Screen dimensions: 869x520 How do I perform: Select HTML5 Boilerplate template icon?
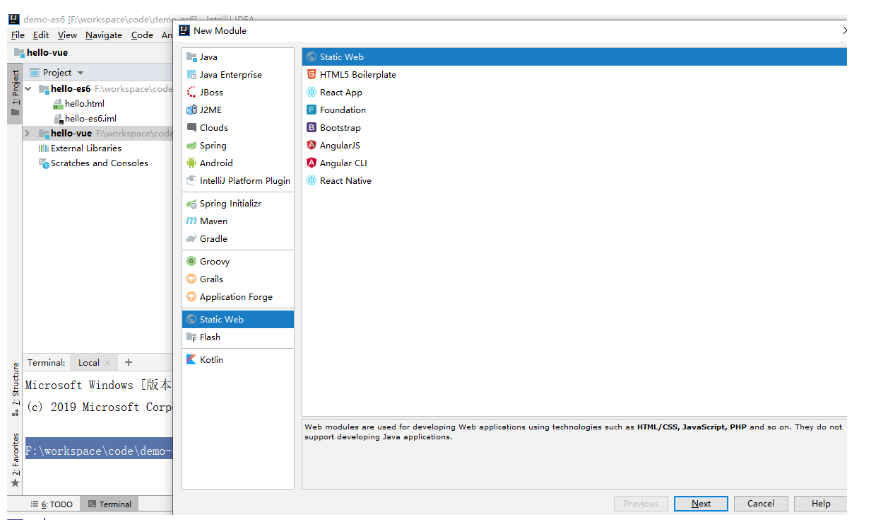(311, 74)
